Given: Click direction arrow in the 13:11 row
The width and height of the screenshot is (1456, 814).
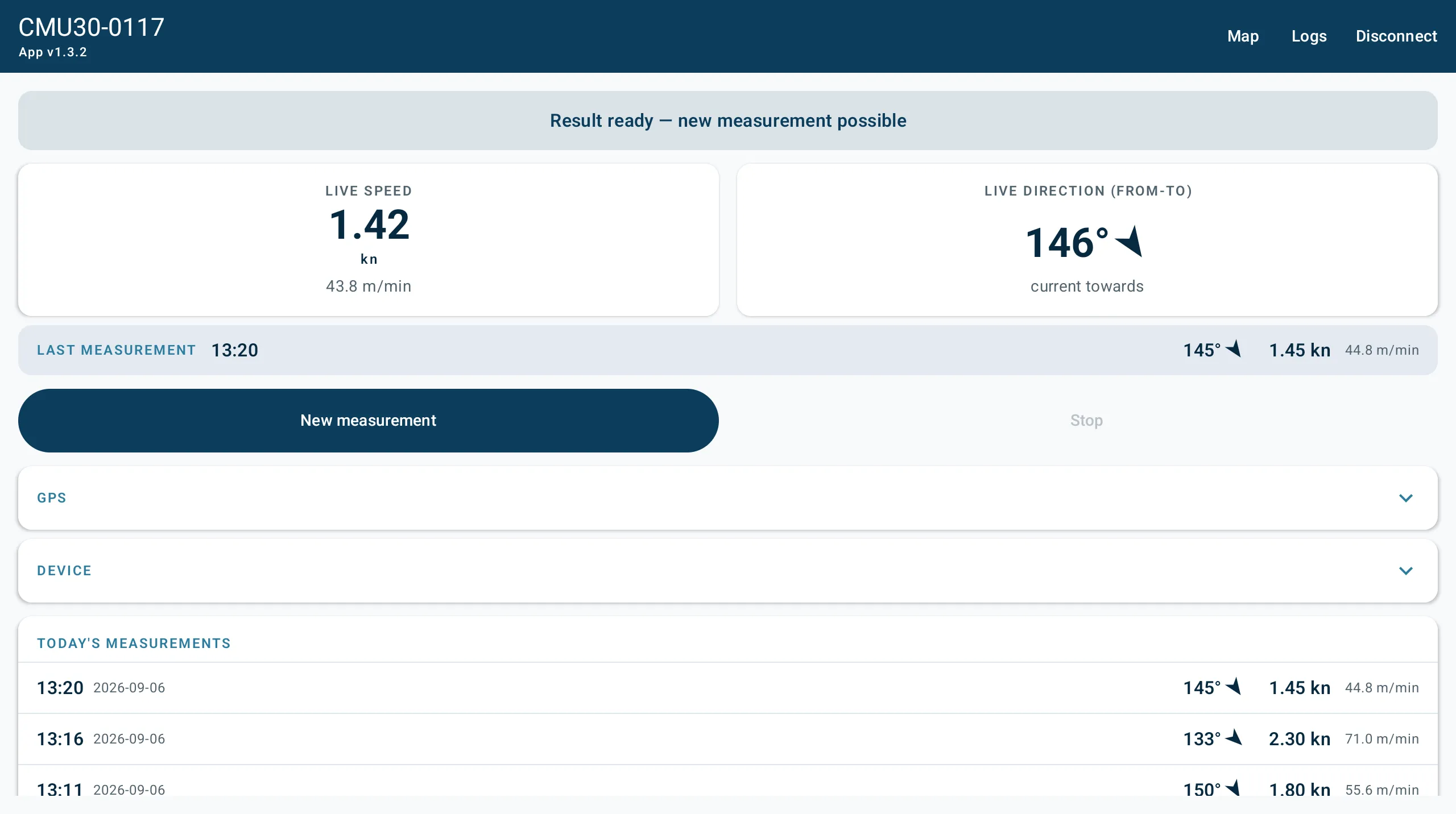Looking at the screenshot, I should point(1233,788).
